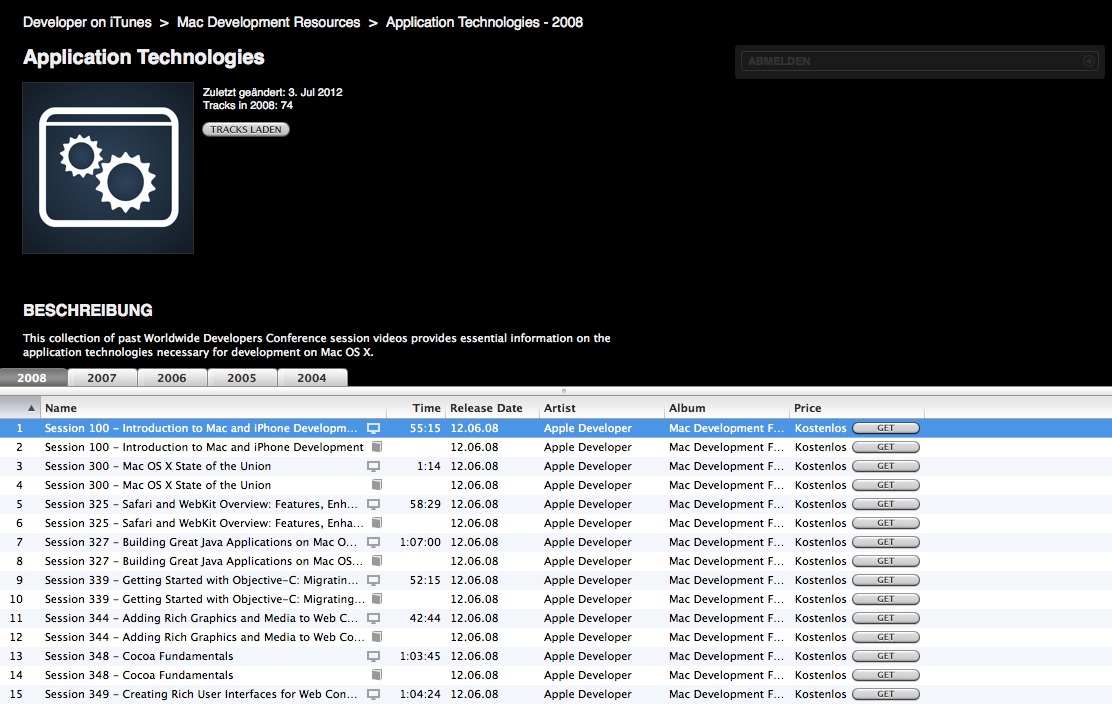Click document icon on track 6 Safari session

pos(376,523)
